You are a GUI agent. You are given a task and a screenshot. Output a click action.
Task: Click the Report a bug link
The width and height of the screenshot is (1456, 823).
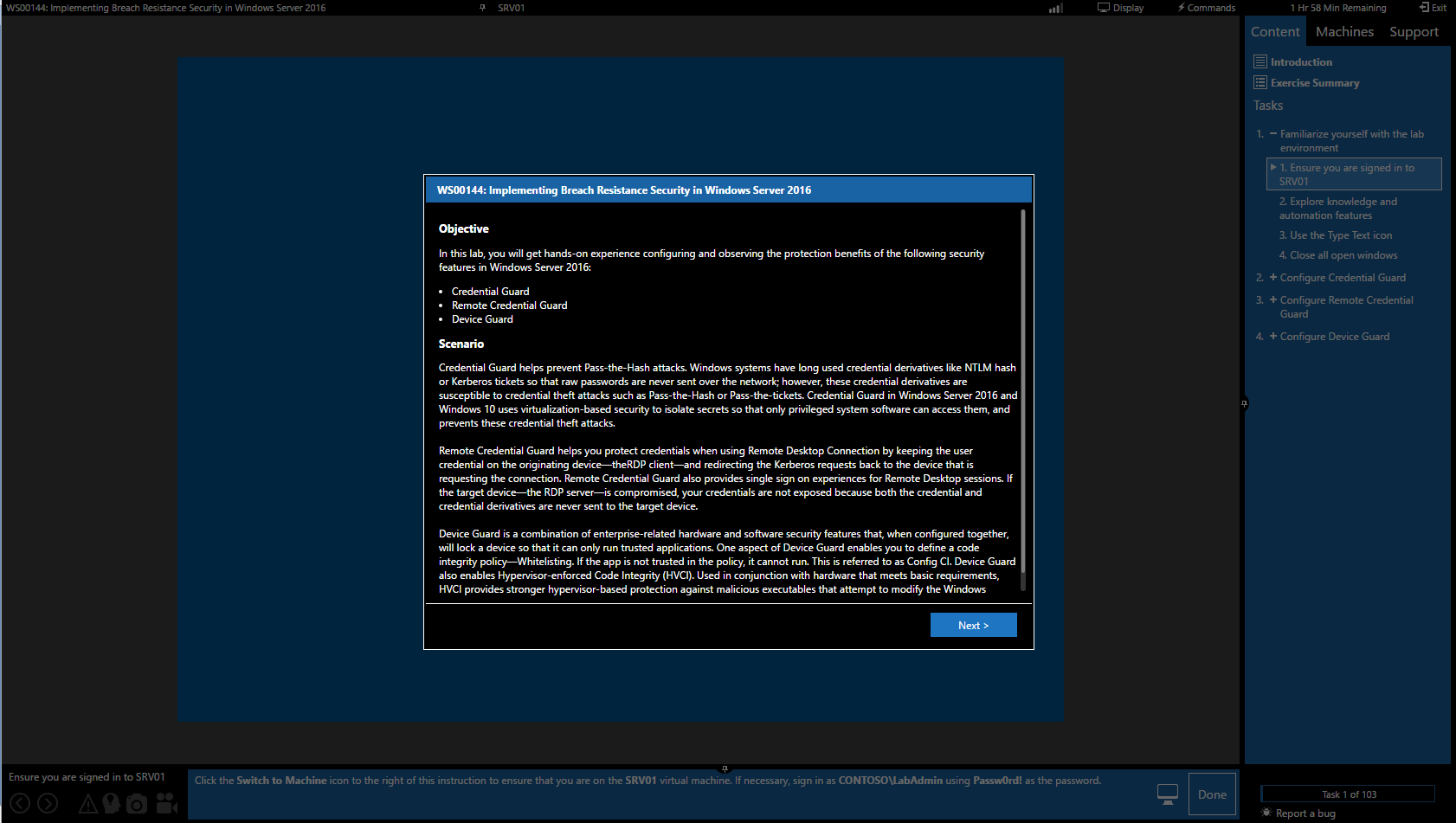point(1305,813)
